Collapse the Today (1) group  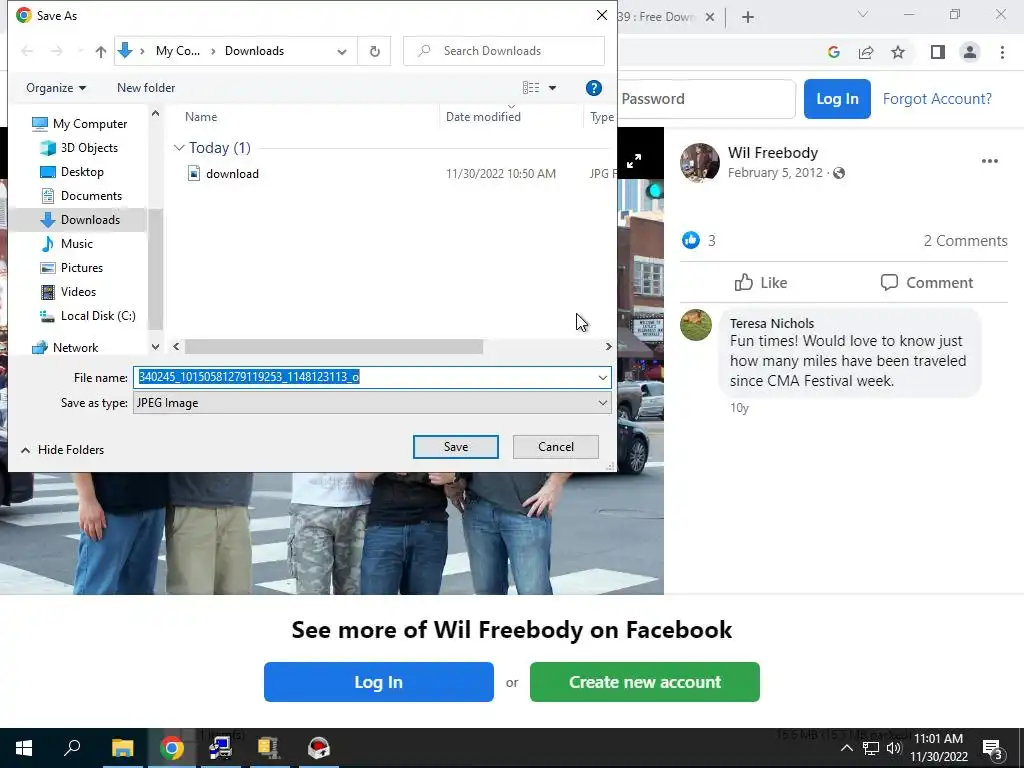(179, 148)
